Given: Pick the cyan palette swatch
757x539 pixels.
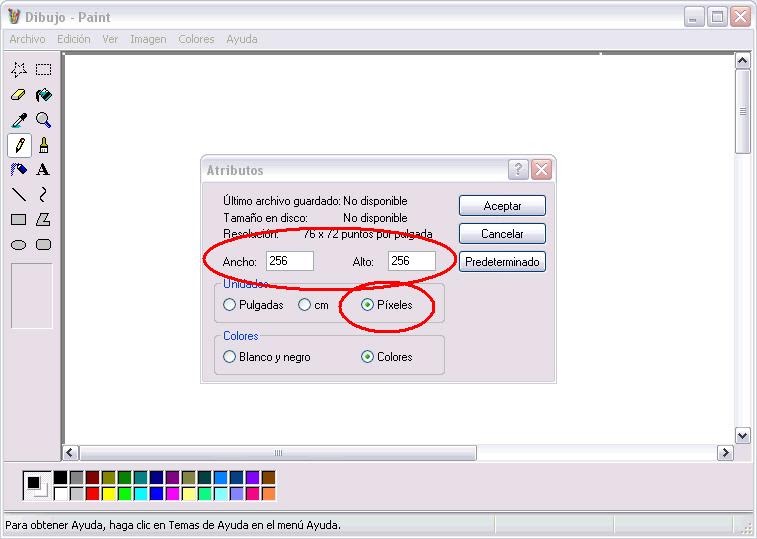Looking at the screenshot, I should coord(140,494).
